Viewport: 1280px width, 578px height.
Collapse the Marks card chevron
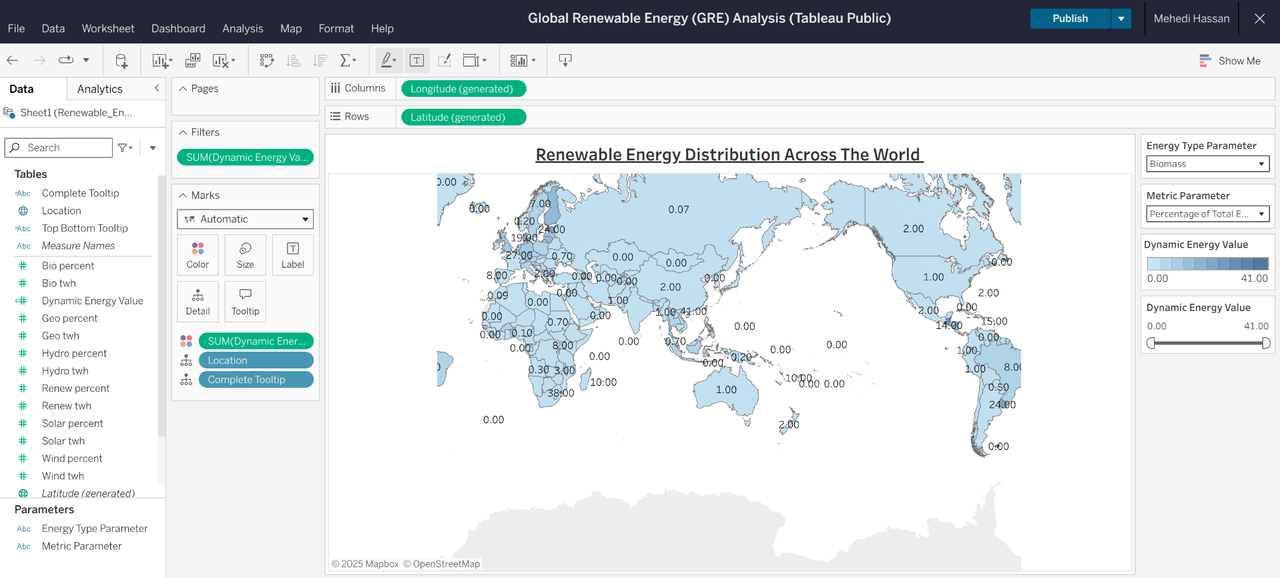point(183,195)
